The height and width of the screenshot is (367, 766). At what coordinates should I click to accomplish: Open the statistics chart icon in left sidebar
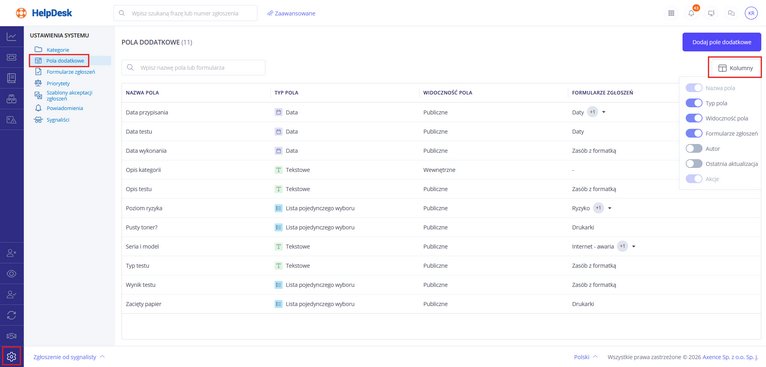point(12,37)
